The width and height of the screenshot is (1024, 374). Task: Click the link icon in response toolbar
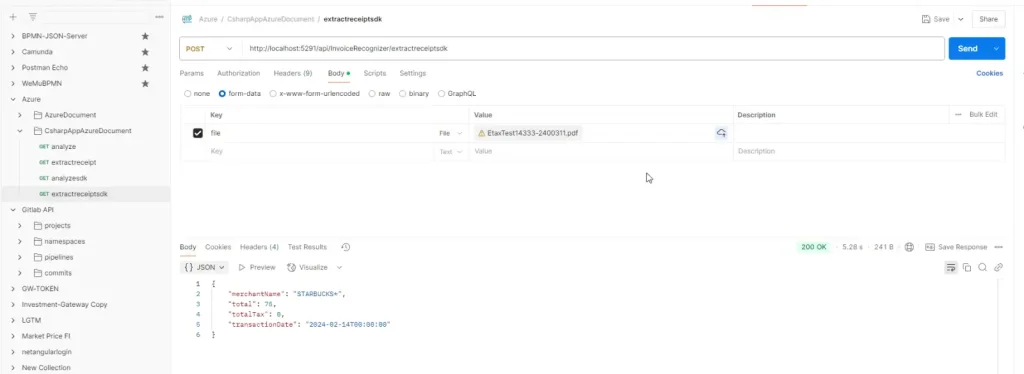pos(998,268)
